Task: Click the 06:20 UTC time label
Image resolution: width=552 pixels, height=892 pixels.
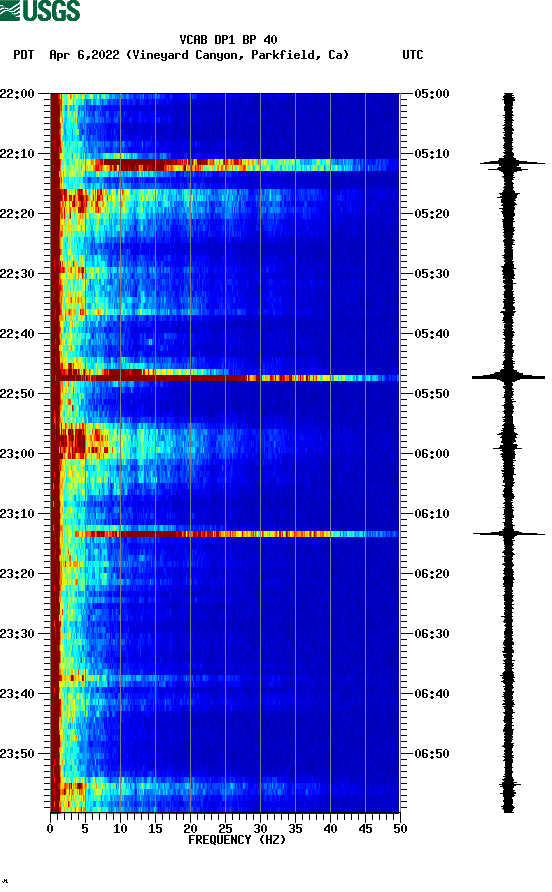Action: click(x=432, y=574)
